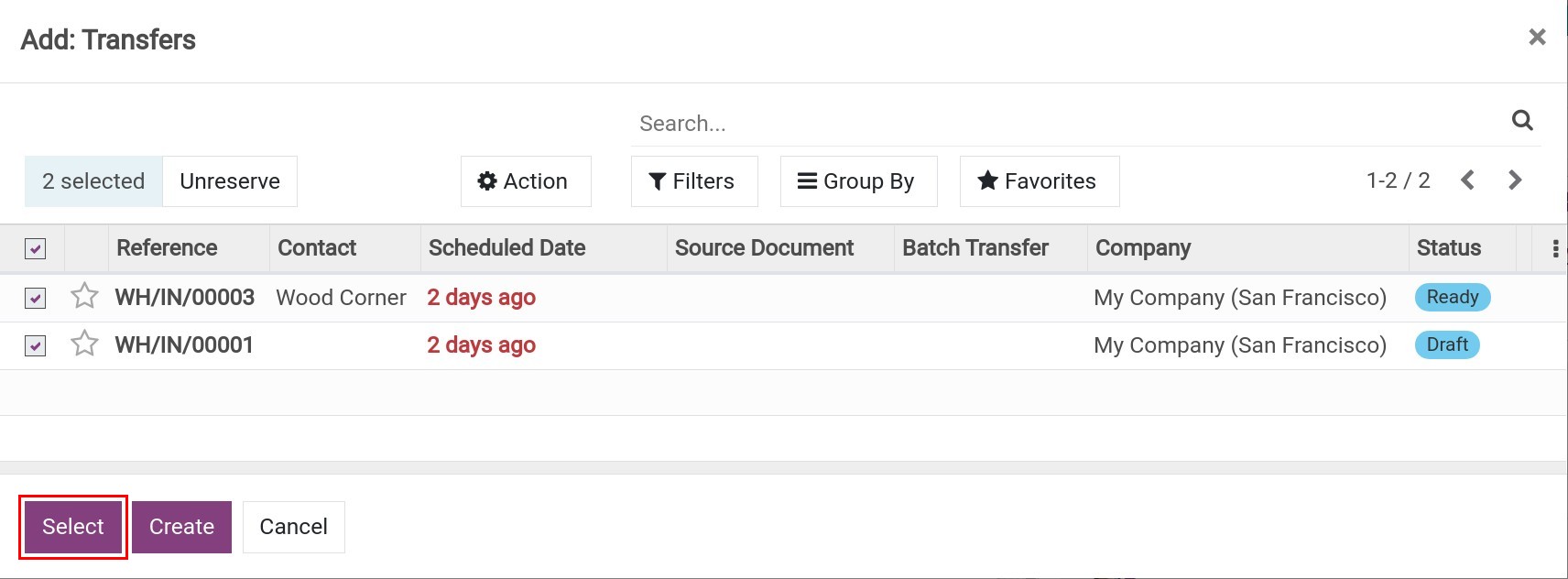
Task: Open the Favorites dropdown
Action: click(1039, 181)
